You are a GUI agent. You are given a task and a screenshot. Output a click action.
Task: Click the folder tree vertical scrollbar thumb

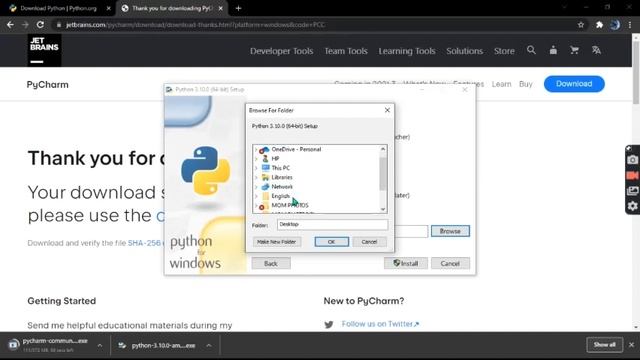tap(383, 173)
